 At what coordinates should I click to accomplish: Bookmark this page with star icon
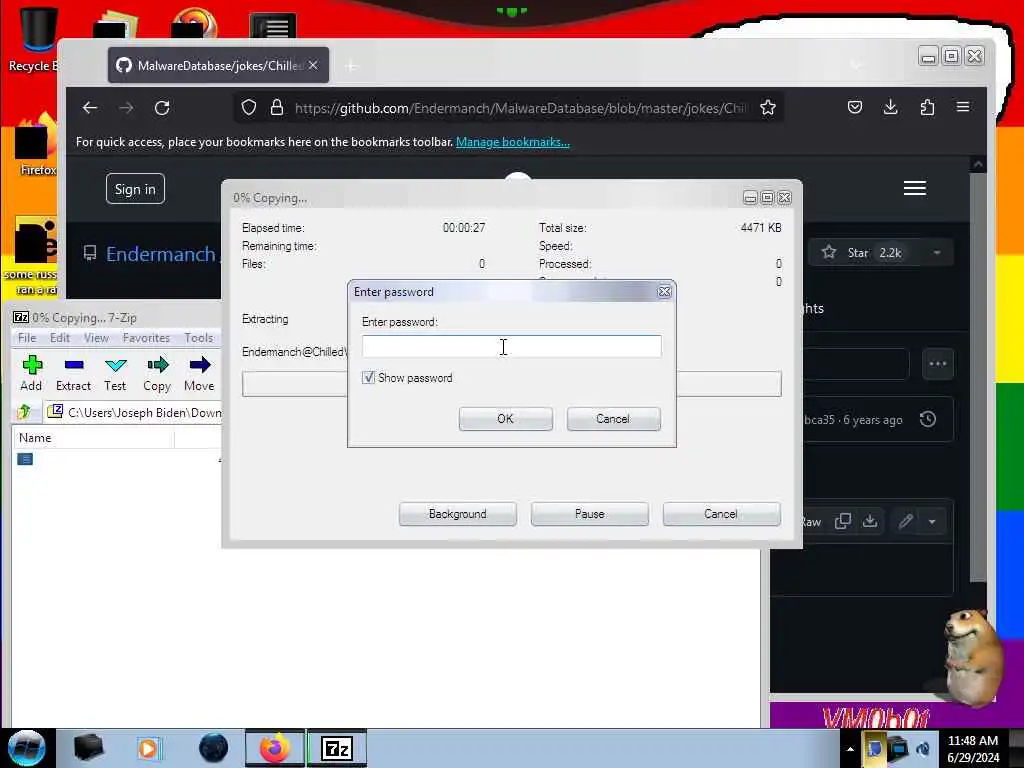pos(768,108)
